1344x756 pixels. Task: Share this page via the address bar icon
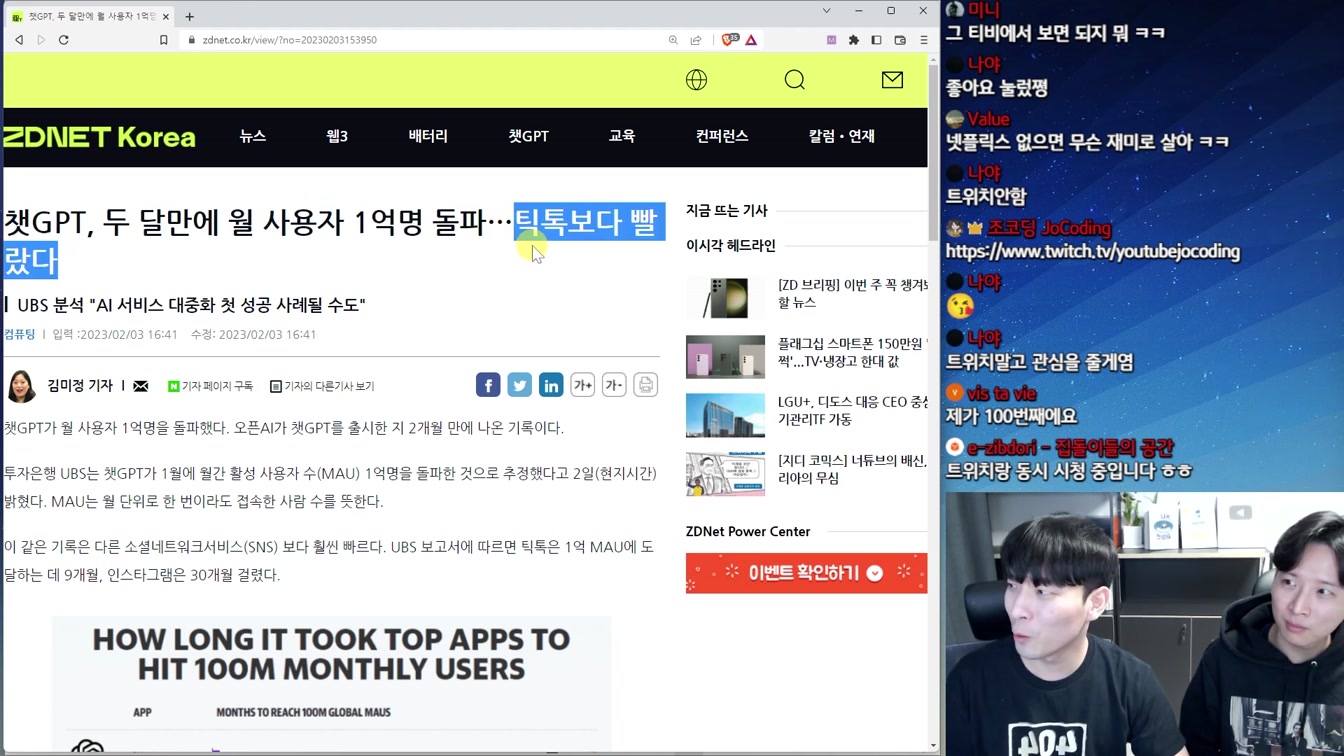click(x=696, y=40)
